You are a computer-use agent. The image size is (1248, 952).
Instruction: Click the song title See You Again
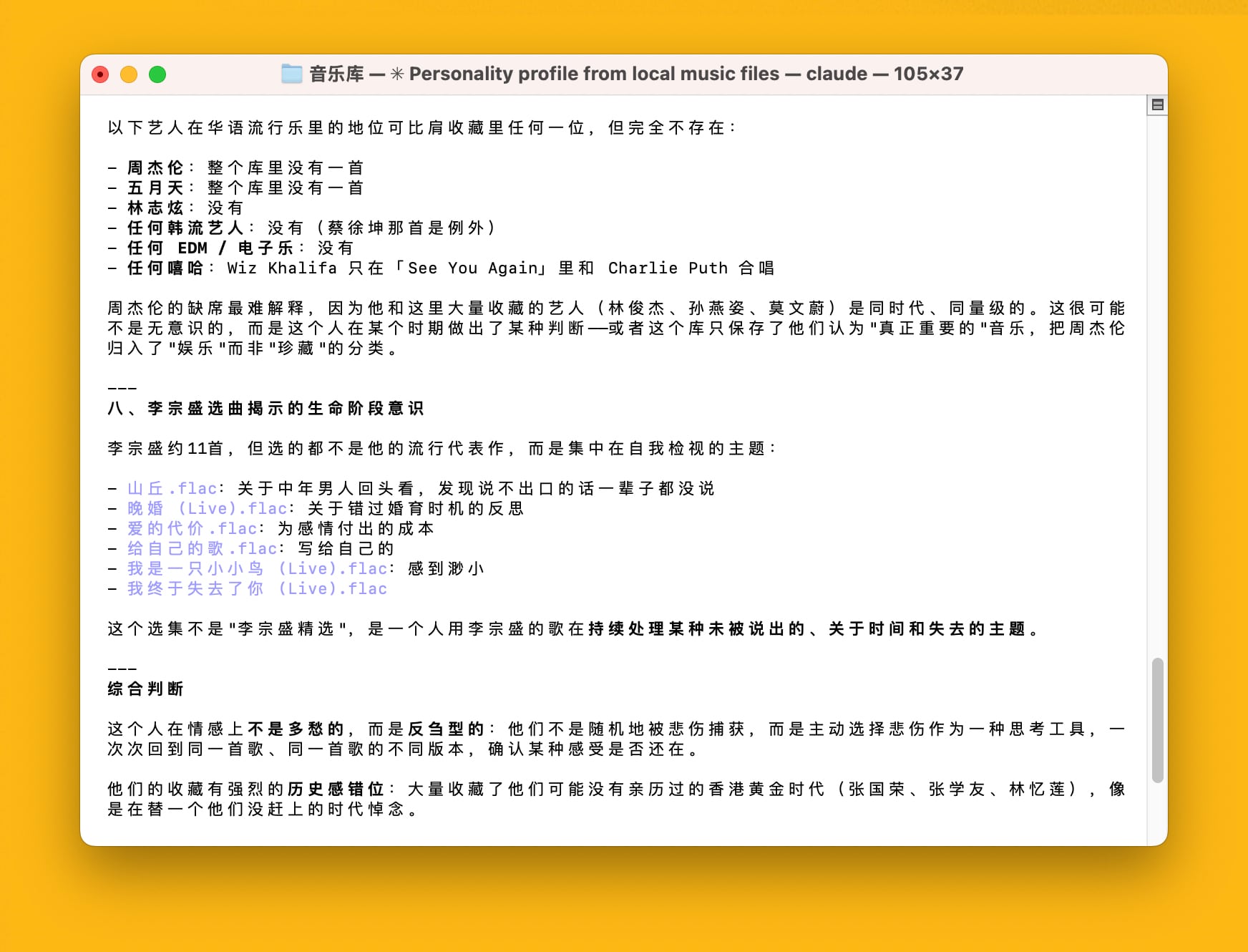[472, 268]
